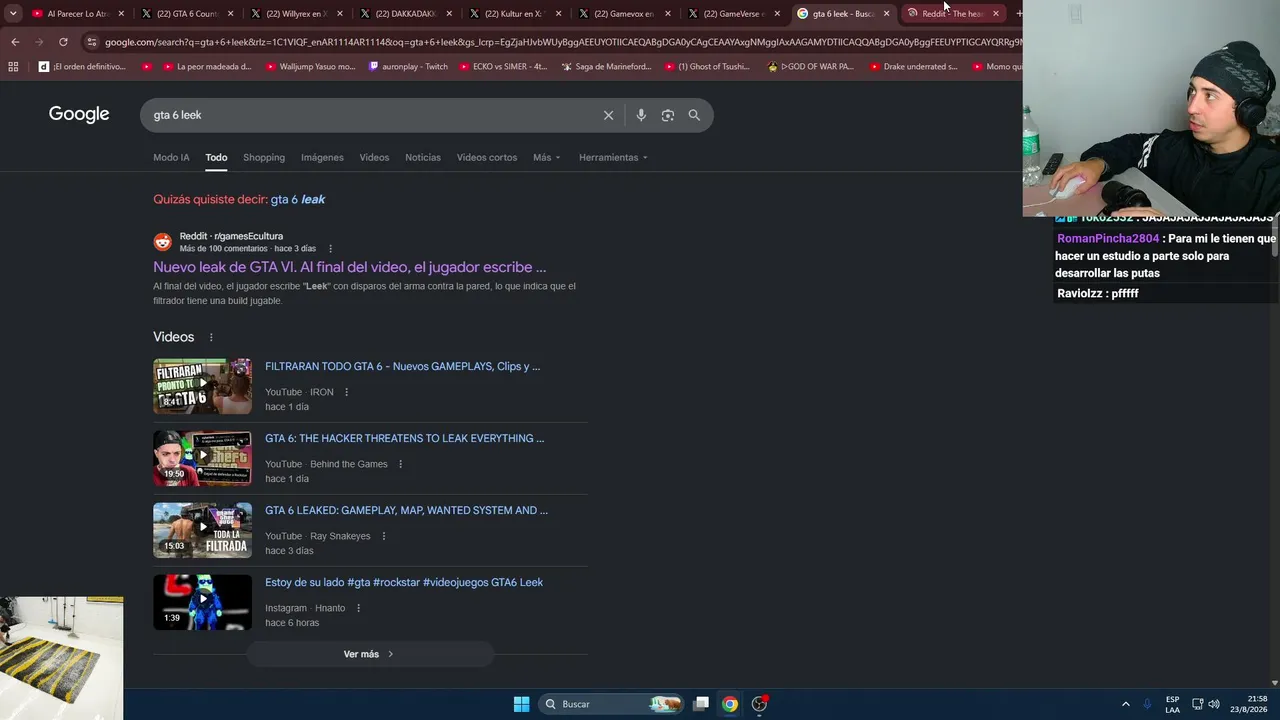Play the Behind the Games video thumbnail
Image resolution: width=1280 pixels, height=720 pixels.
pos(202,458)
